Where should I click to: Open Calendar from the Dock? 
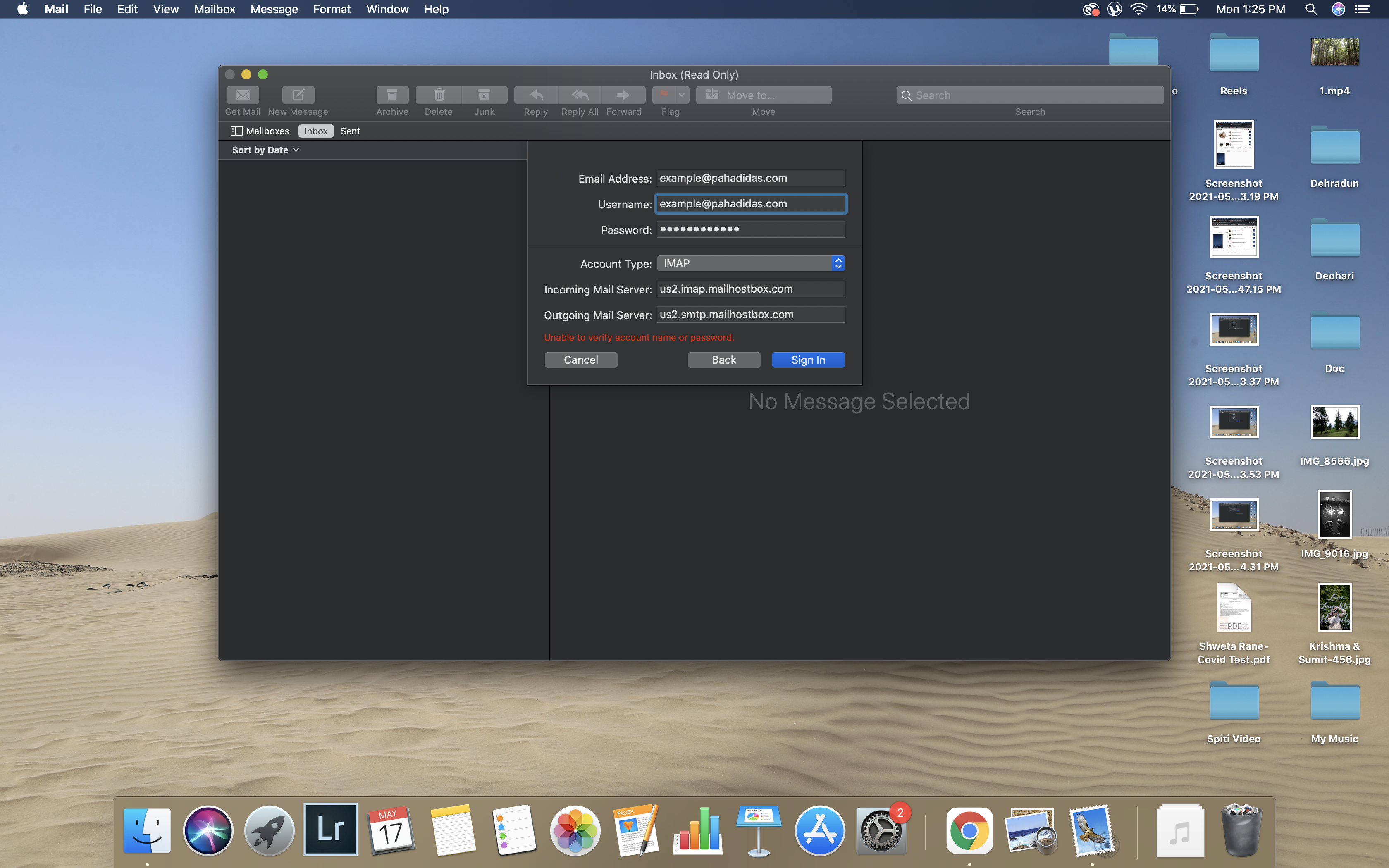(x=391, y=830)
